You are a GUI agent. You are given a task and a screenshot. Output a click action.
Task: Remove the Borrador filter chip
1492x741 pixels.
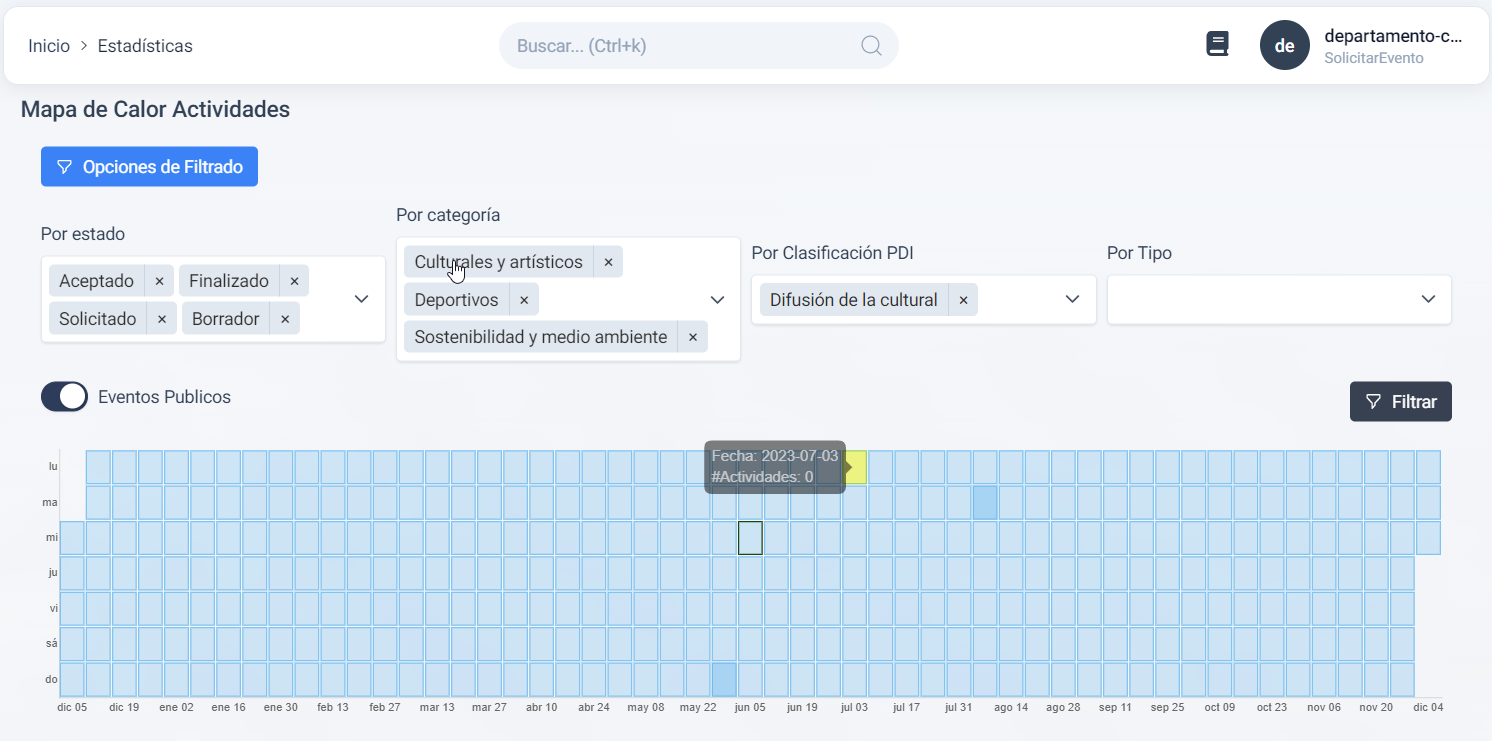coord(285,319)
